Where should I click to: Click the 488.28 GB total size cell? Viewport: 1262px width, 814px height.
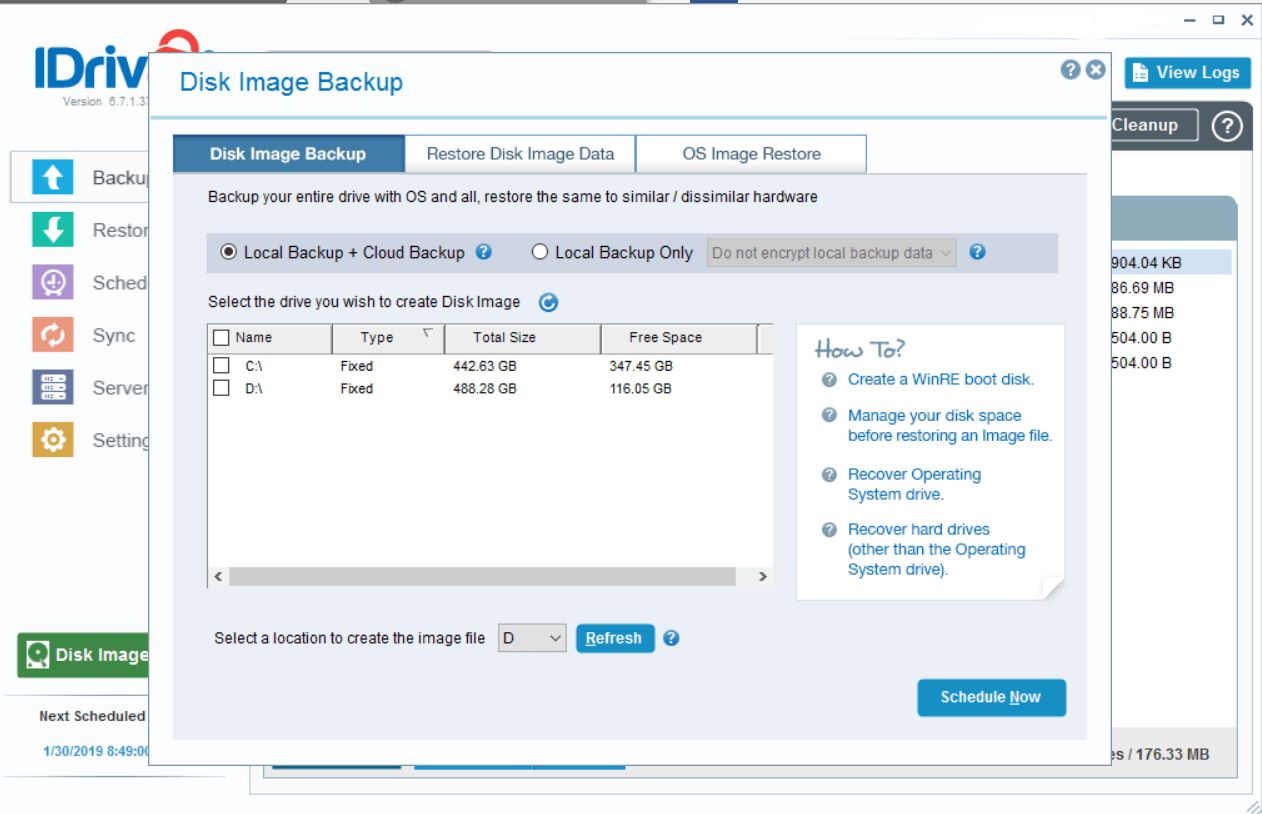(x=485, y=389)
